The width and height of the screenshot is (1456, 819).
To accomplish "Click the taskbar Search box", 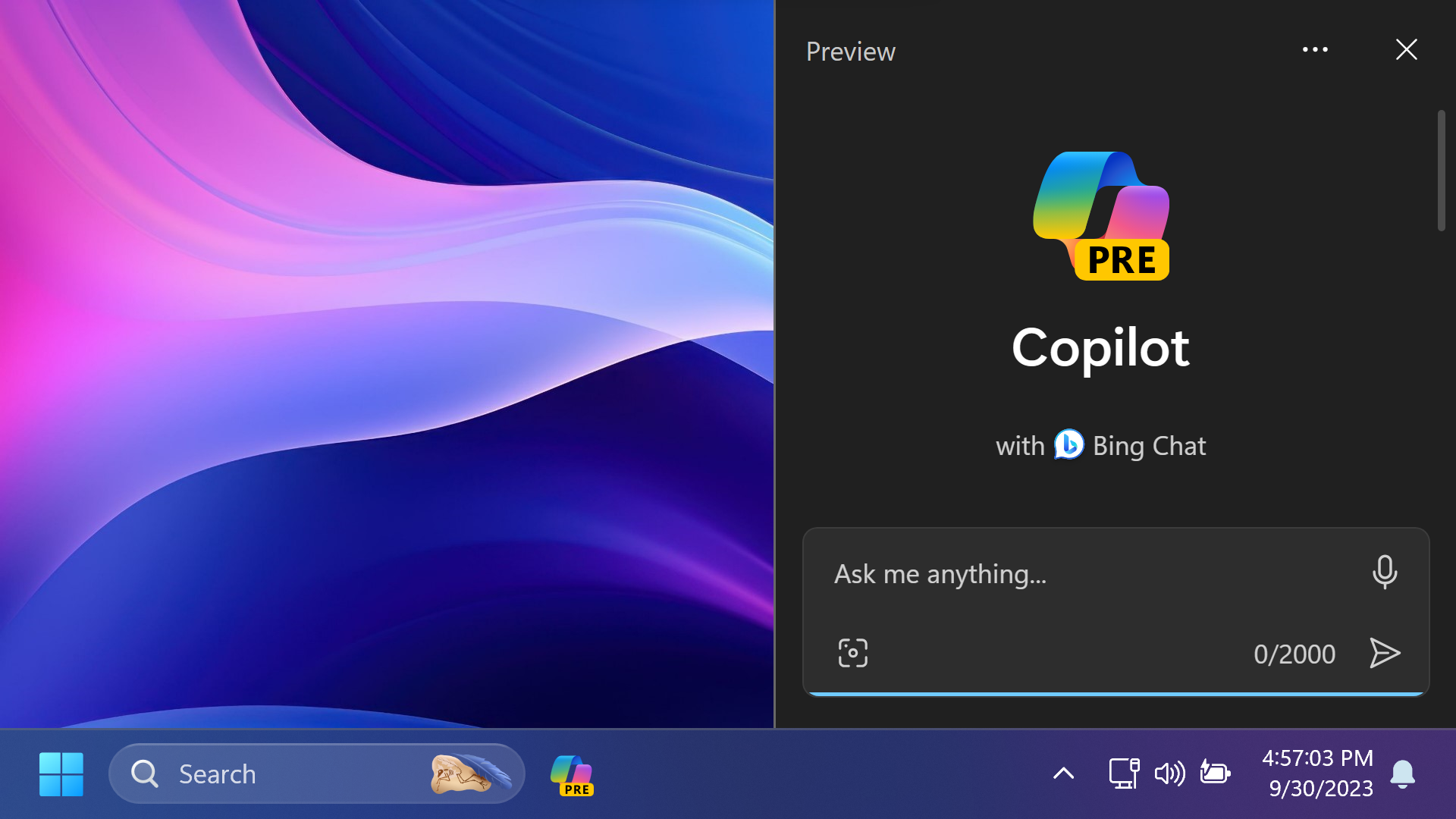I will tap(317, 774).
